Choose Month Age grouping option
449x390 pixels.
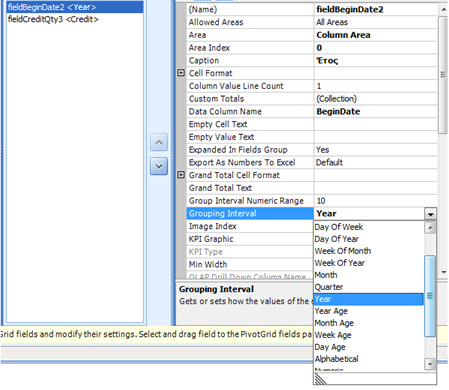pos(334,323)
